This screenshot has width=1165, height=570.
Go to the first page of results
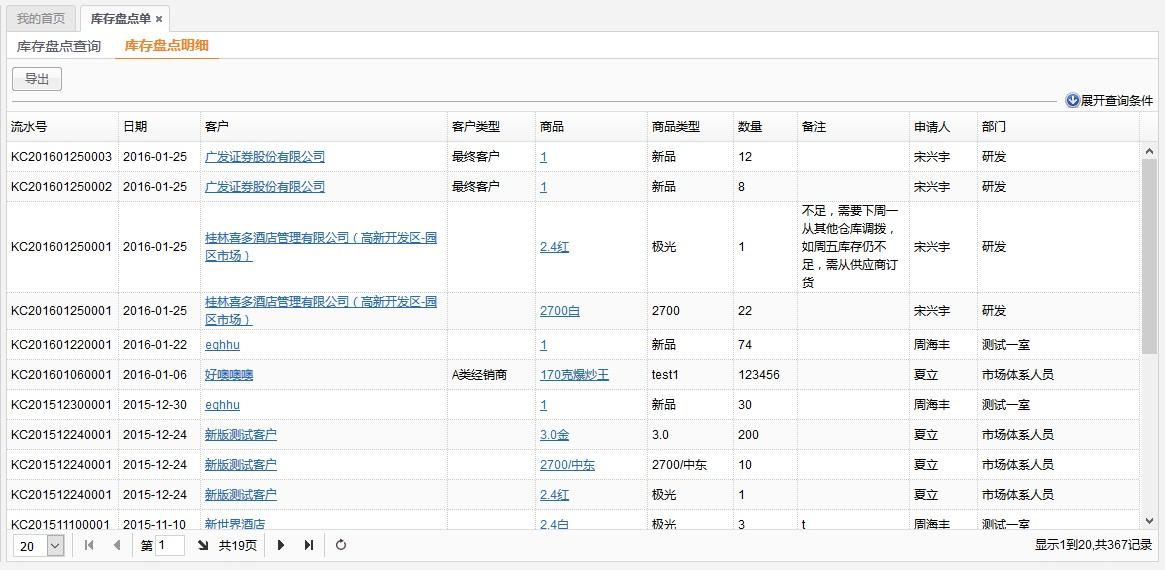click(x=89, y=545)
